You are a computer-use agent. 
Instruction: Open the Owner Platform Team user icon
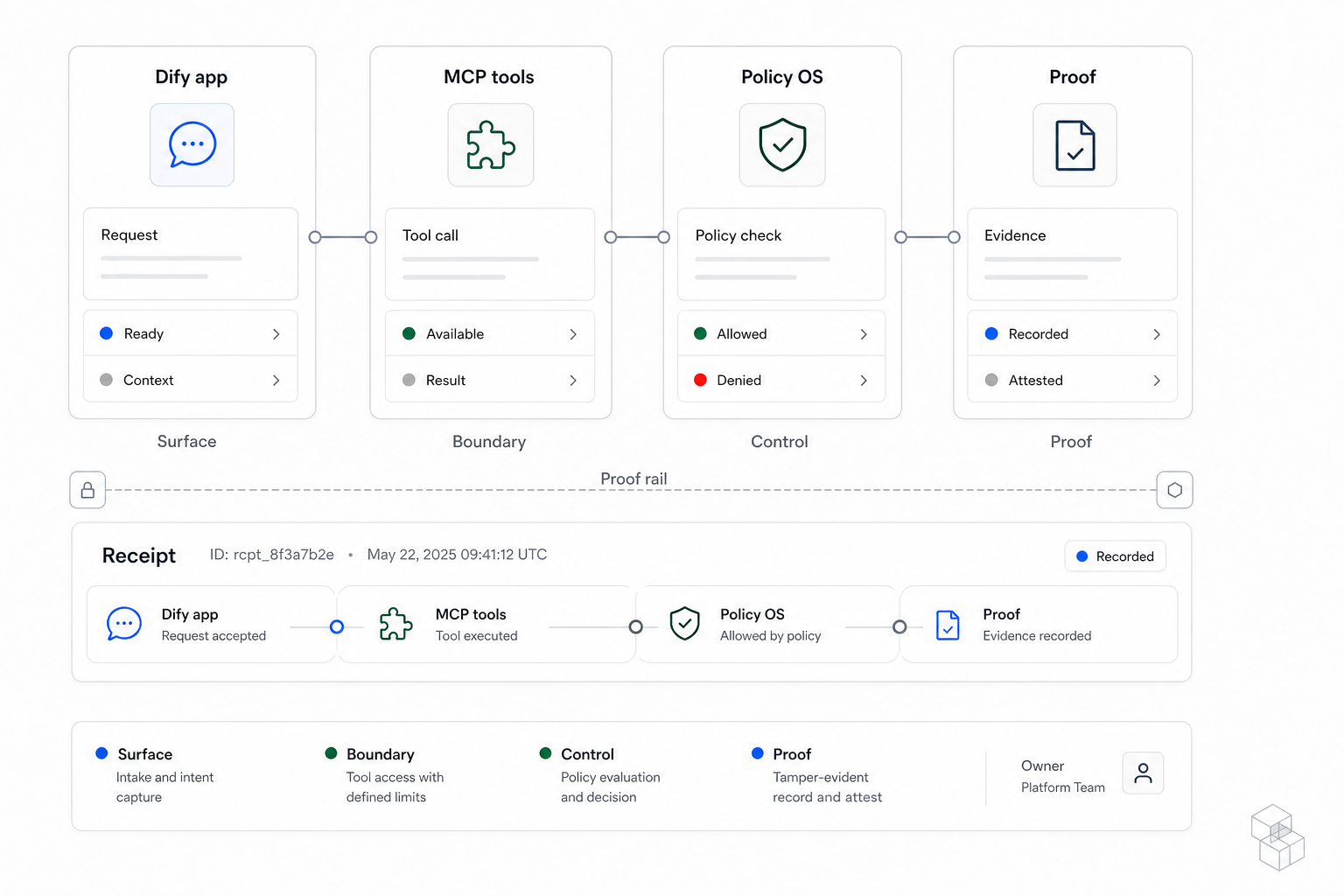tap(1143, 773)
